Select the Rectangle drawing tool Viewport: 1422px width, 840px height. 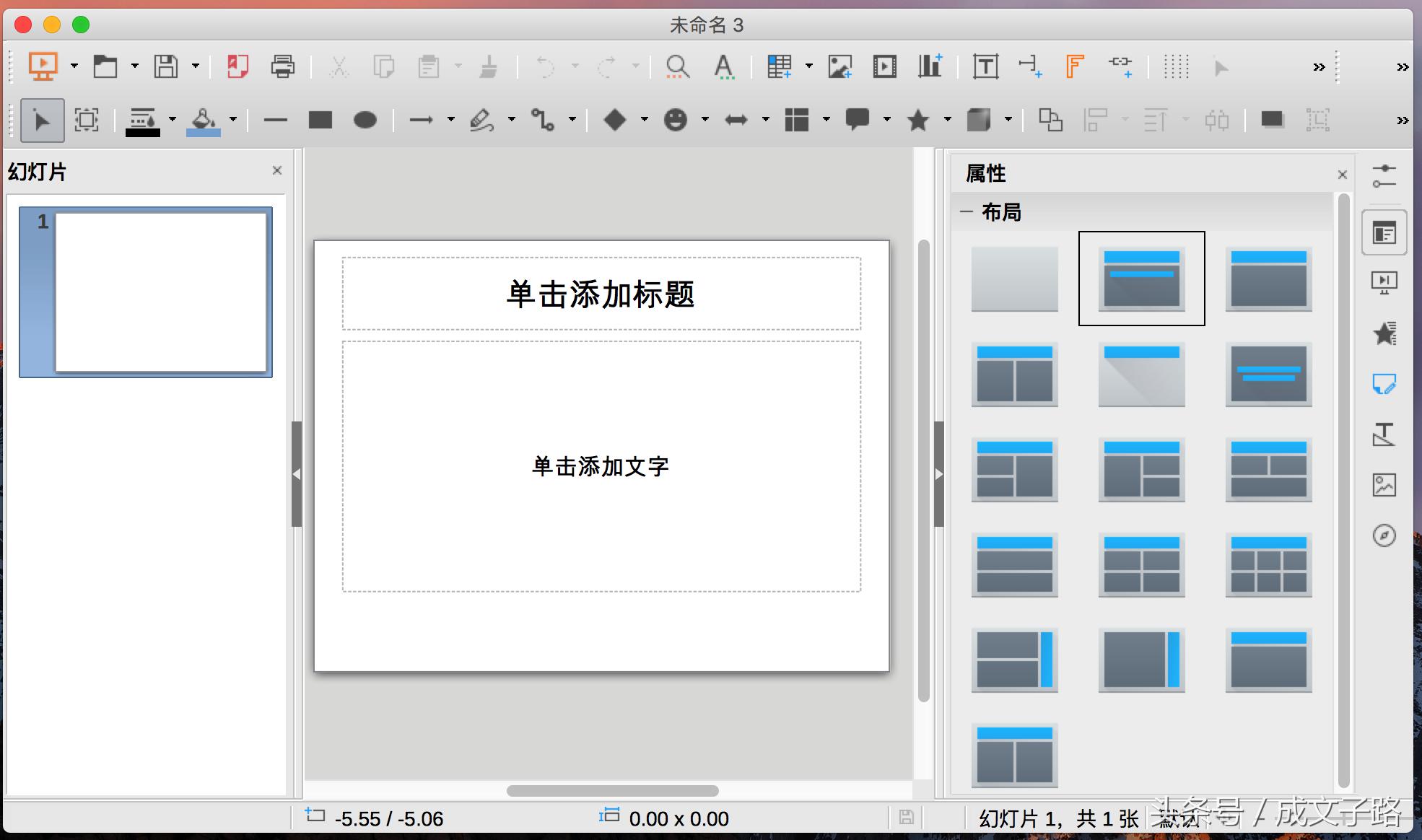(x=320, y=119)
